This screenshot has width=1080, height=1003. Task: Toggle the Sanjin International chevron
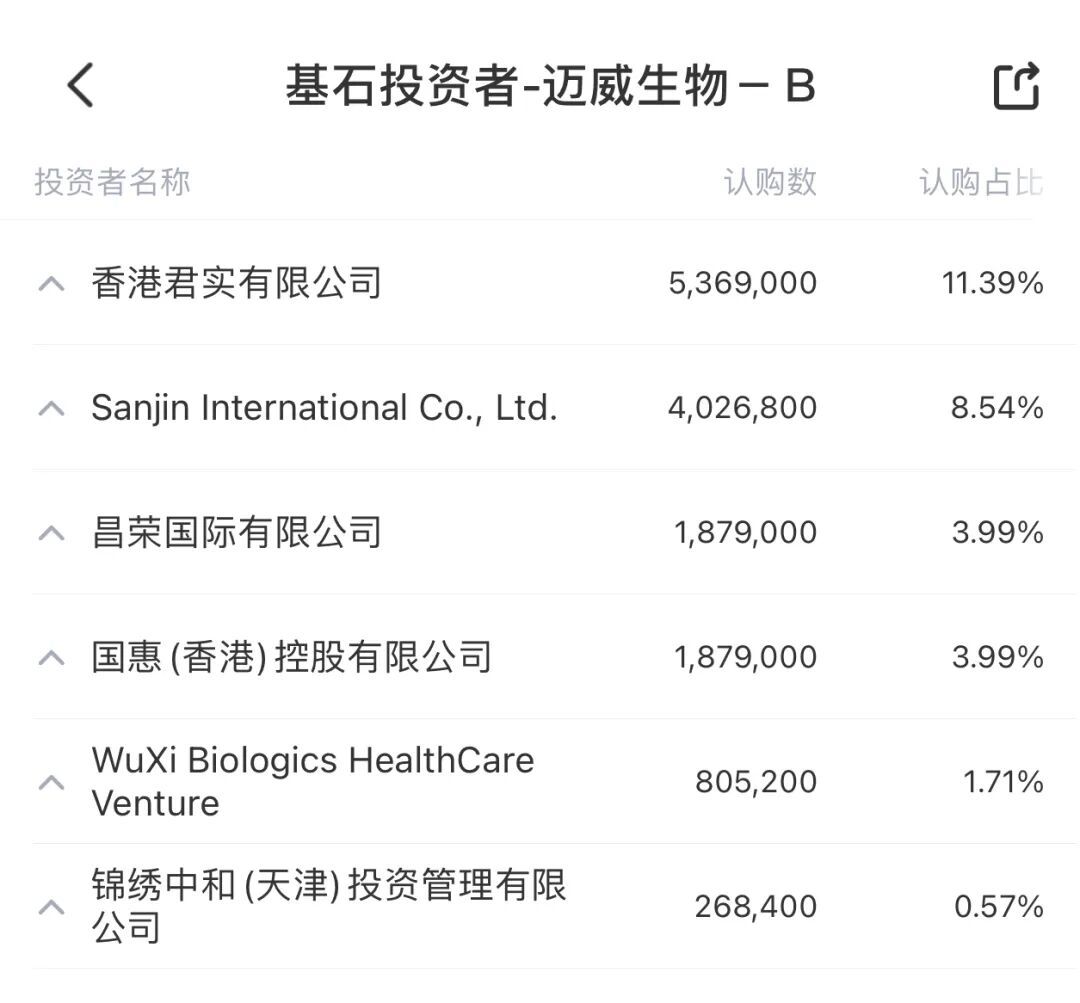pos(51,408)
